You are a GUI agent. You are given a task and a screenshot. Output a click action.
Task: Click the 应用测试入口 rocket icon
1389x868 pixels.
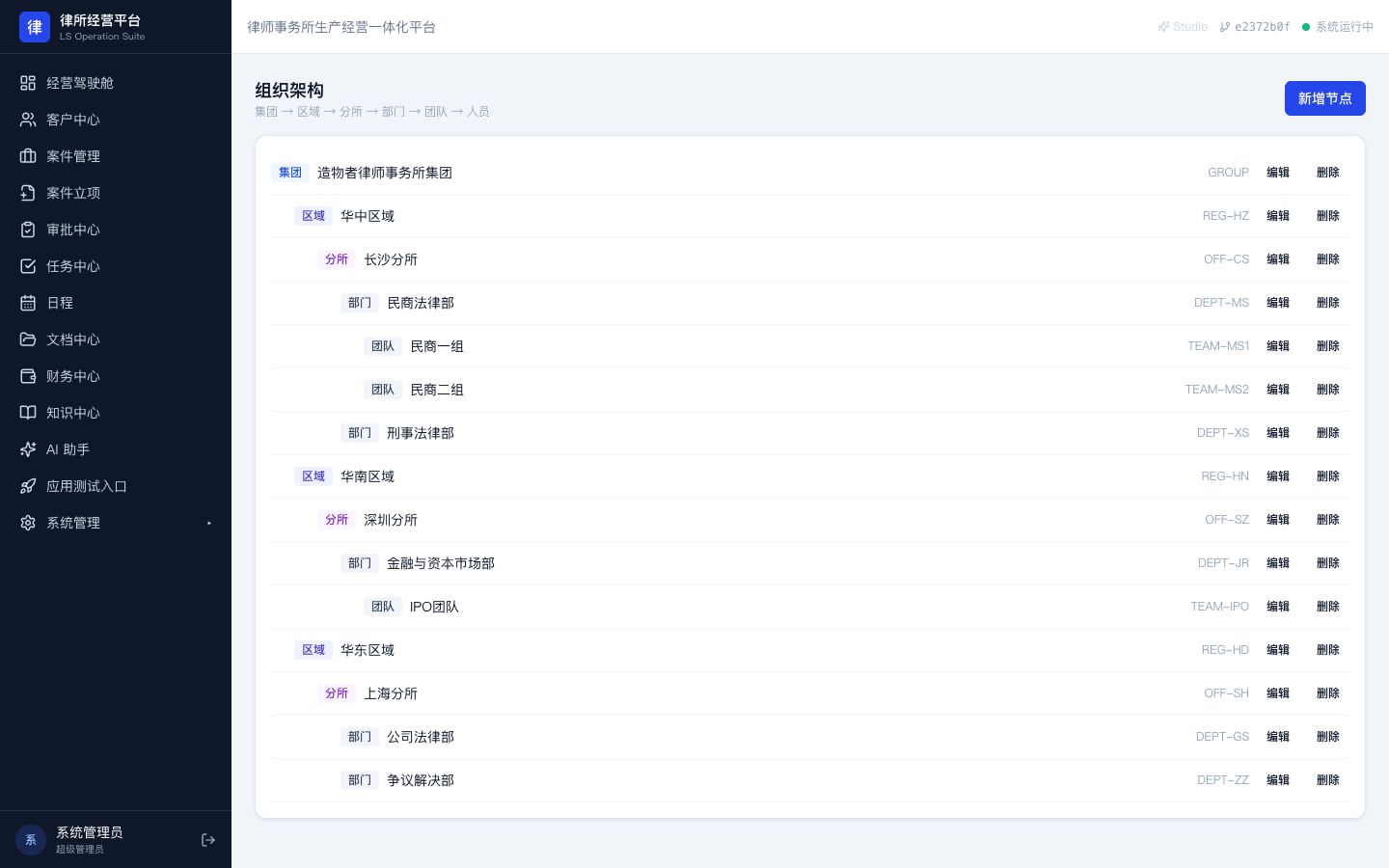28,486
